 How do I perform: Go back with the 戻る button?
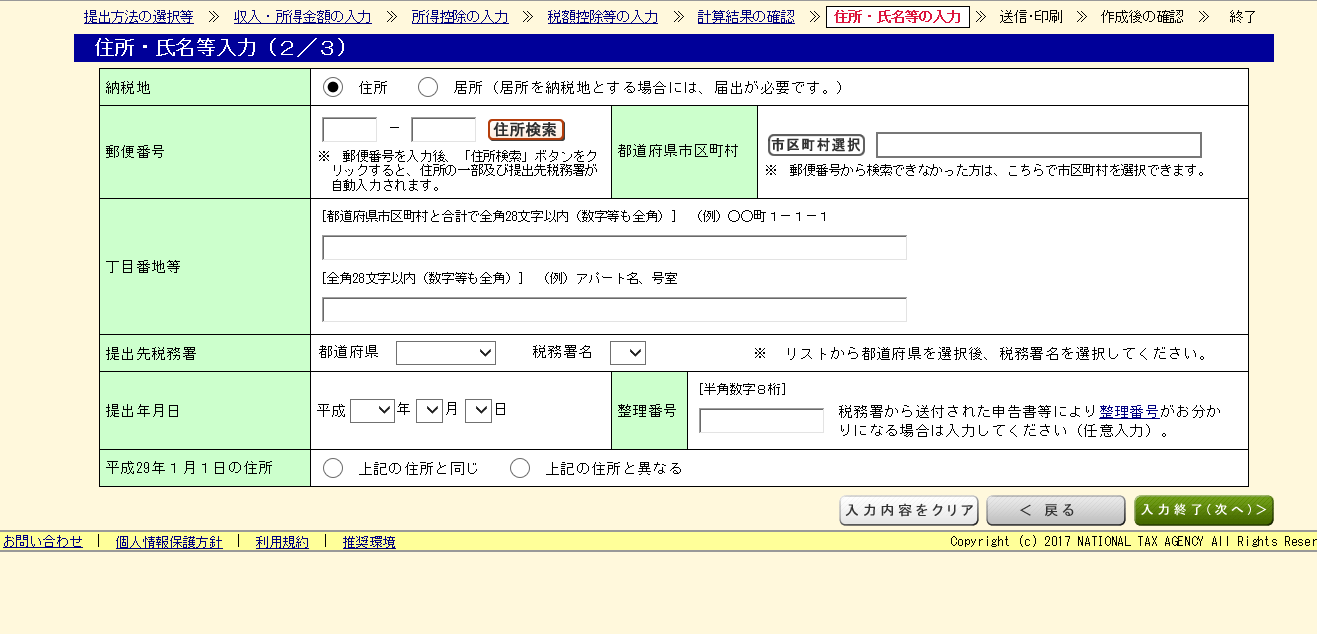[x=1055, y=510]
